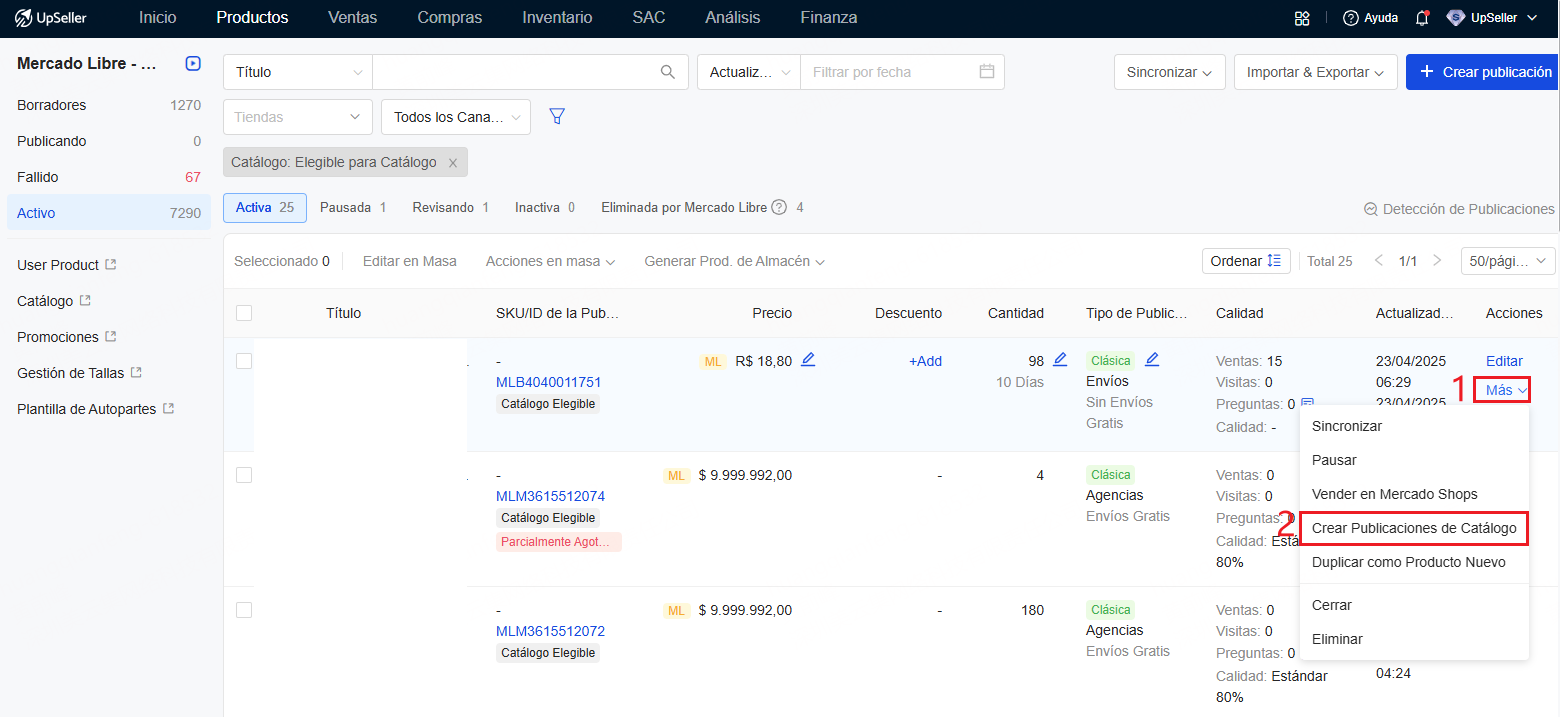Click the video tutorial icon beside Mercado Libre
Image resolution: width=1560 pixels, height=717 pixels.
coord(193,63)
